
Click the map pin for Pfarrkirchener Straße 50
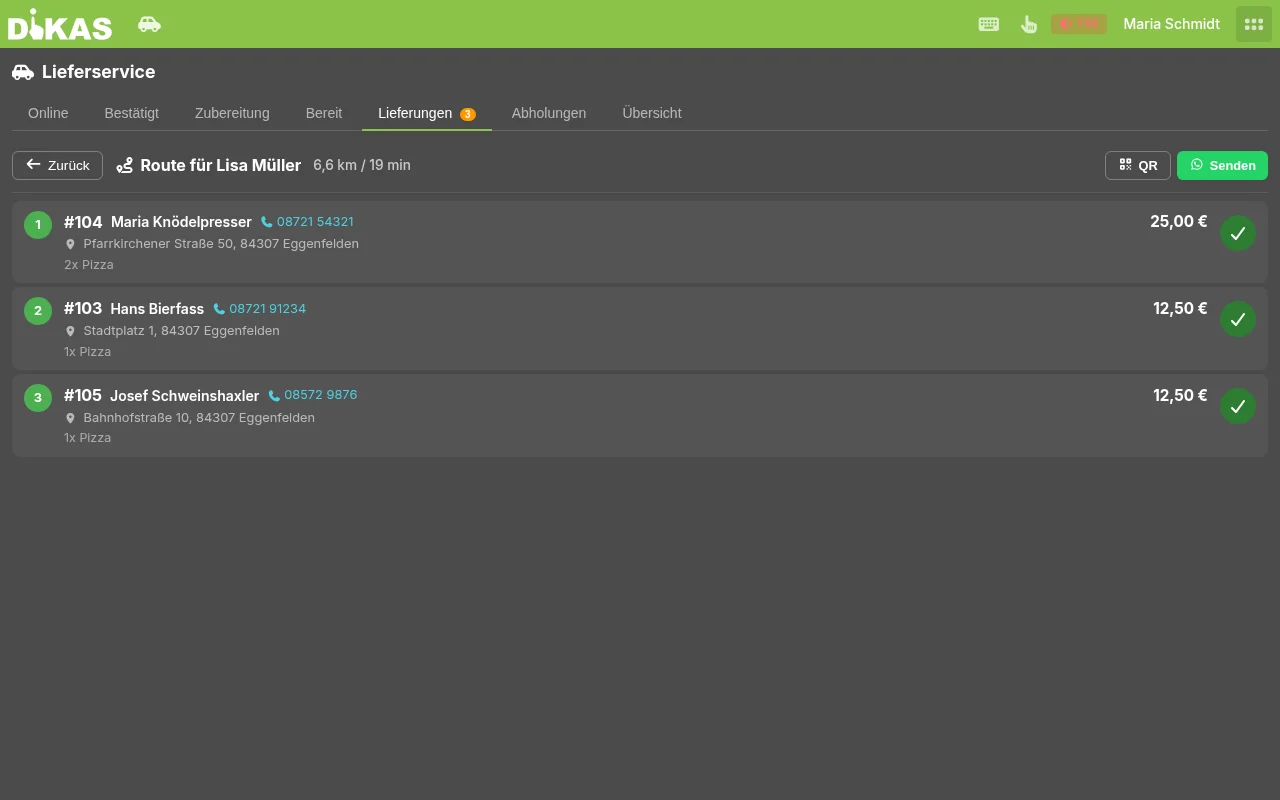(70, 244)
